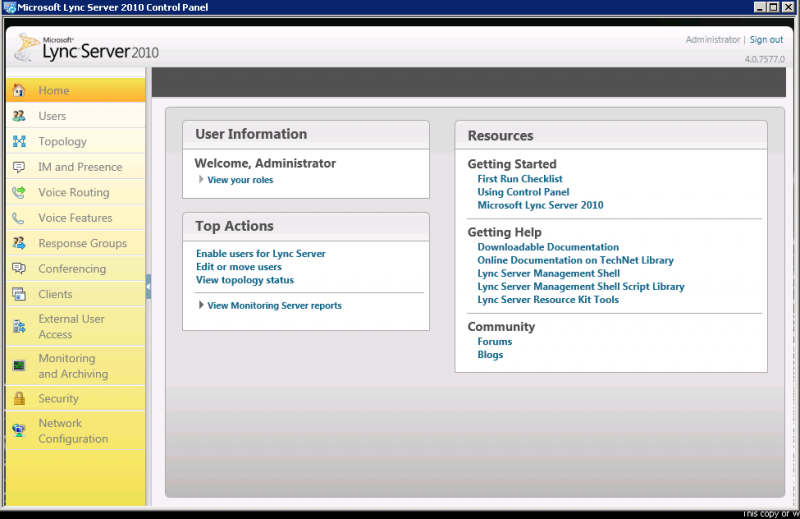The height and width of the screenshot is (519, 800).
Task: Click the Getting Started heading
Action: 512,164
